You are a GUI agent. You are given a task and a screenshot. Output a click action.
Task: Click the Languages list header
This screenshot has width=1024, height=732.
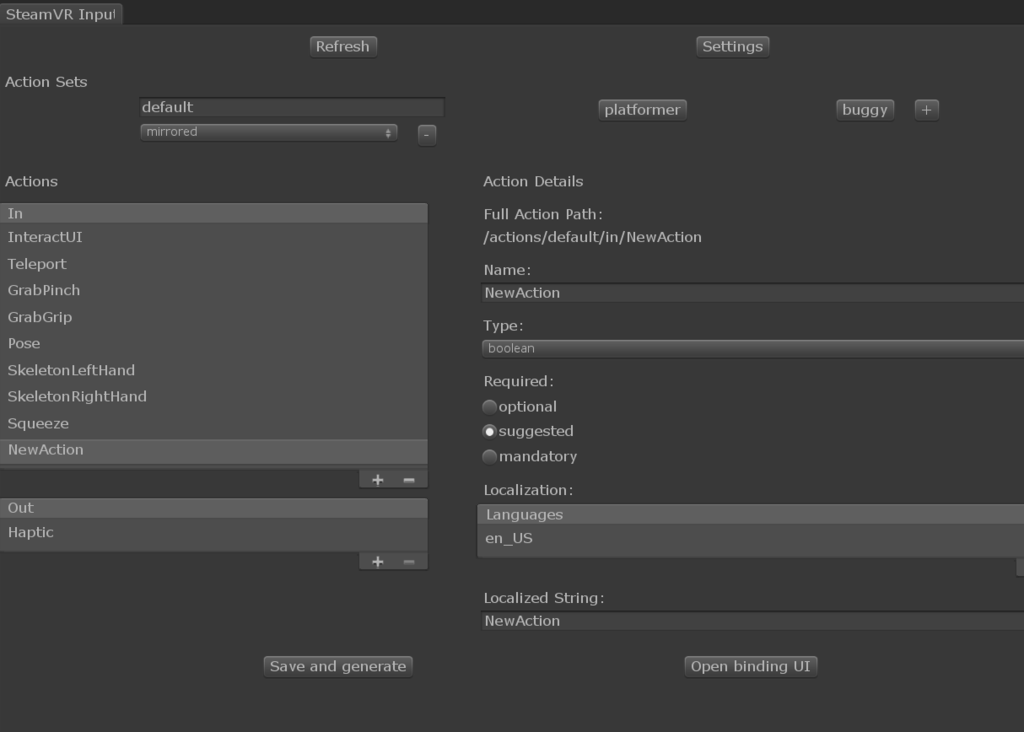[751, 515]
